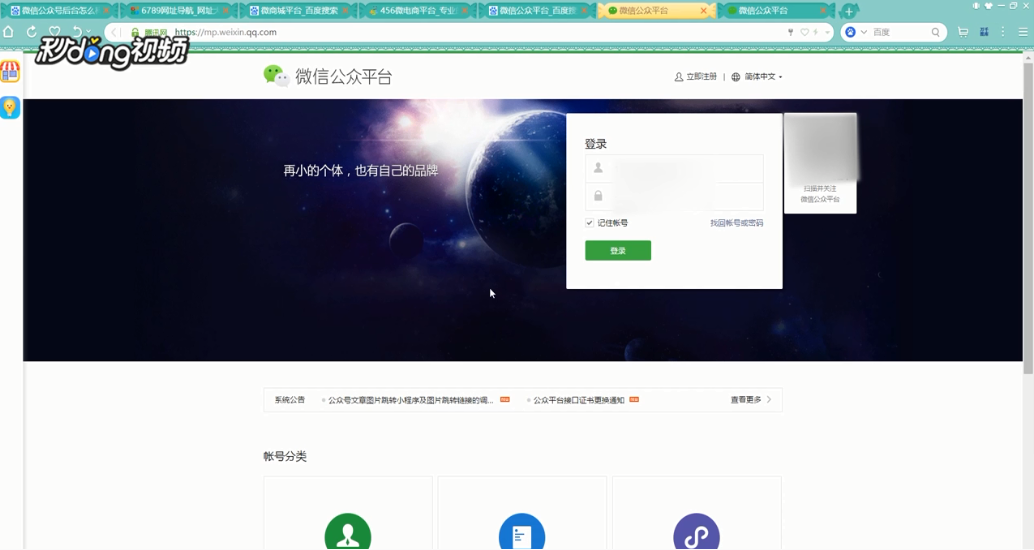Click the skin shirt icon in the title bar

click(988, 5)
